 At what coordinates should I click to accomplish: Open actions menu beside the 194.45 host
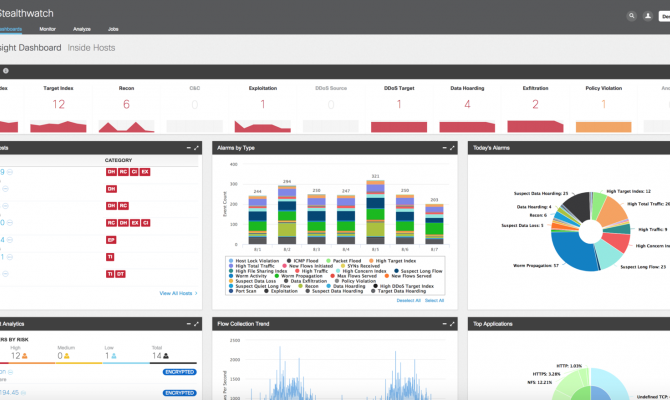(24, 393)
